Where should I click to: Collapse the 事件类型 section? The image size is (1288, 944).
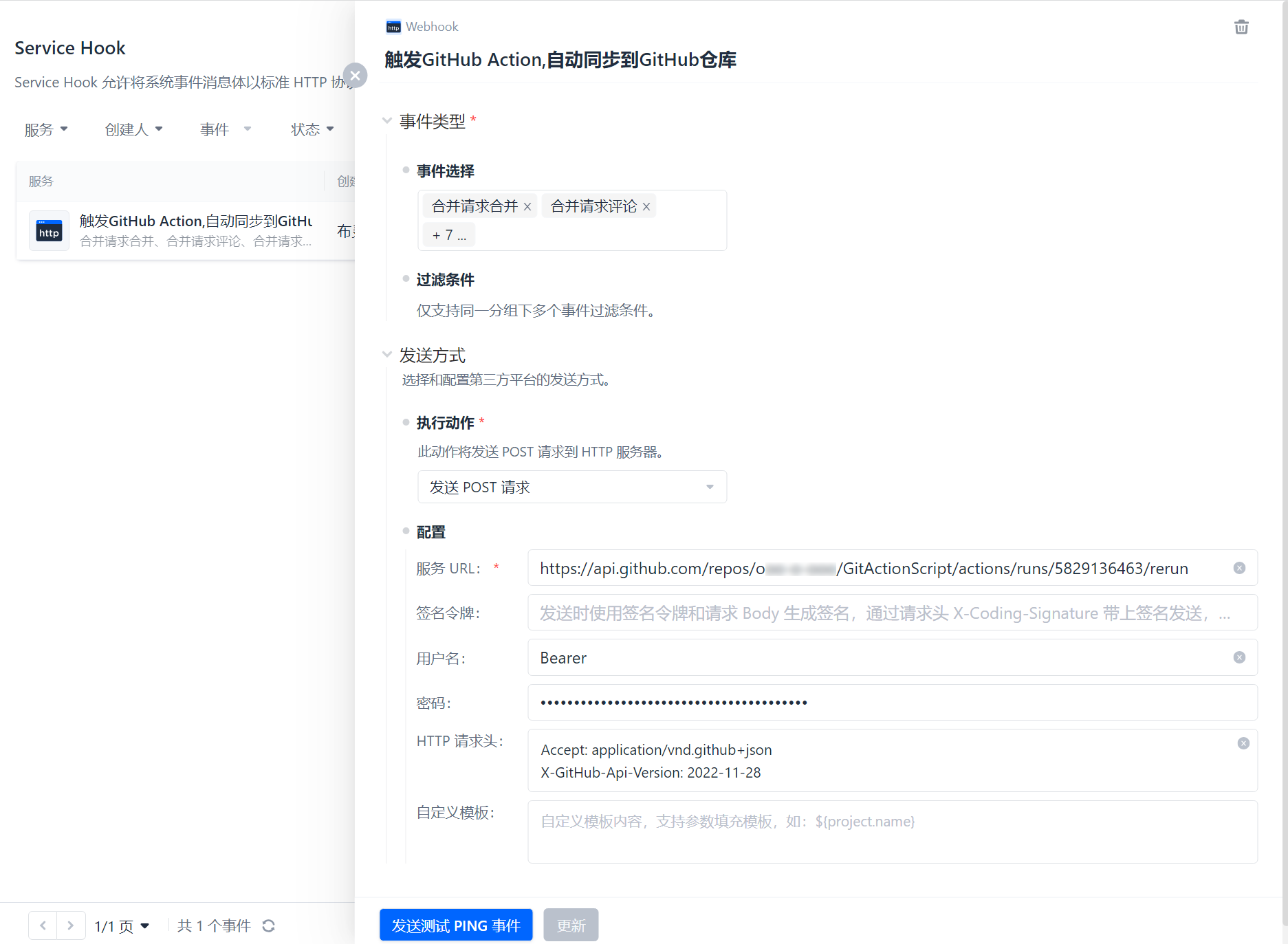pos(387,121)
